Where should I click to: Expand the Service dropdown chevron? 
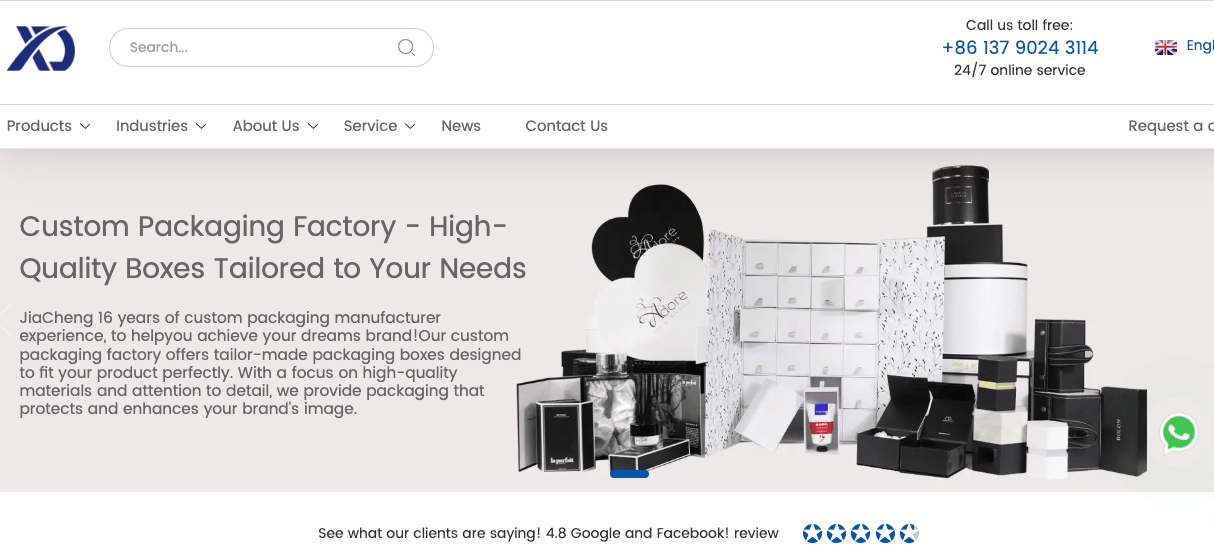coord(409,126)
